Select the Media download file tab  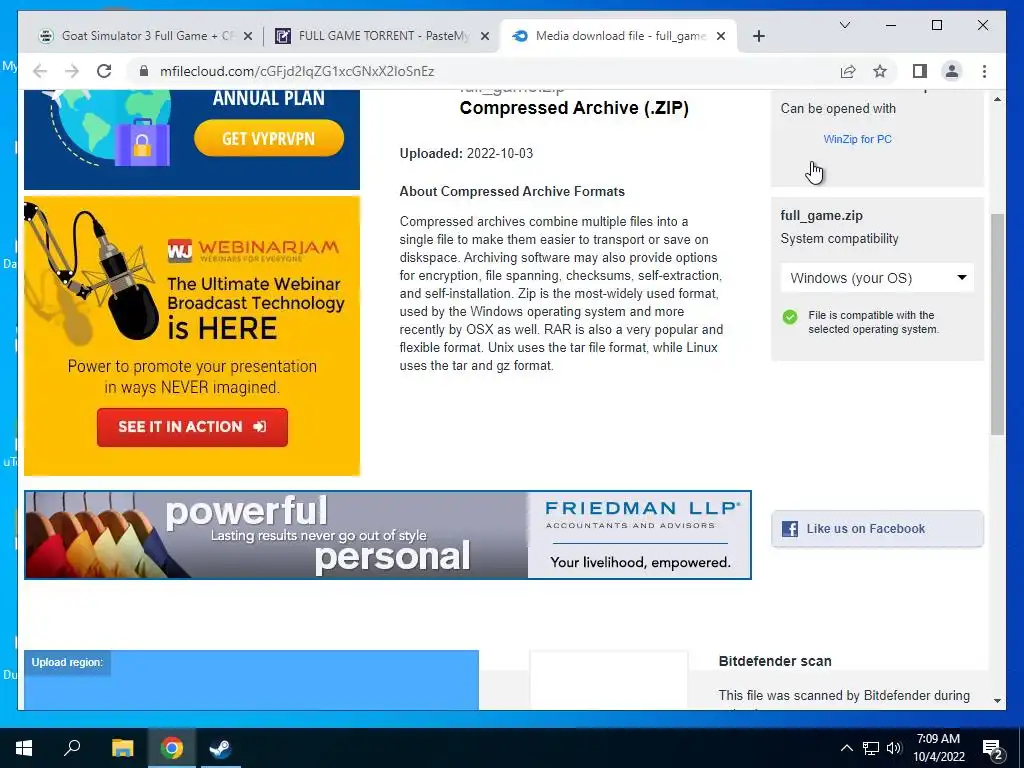click(x=618, y=36)
